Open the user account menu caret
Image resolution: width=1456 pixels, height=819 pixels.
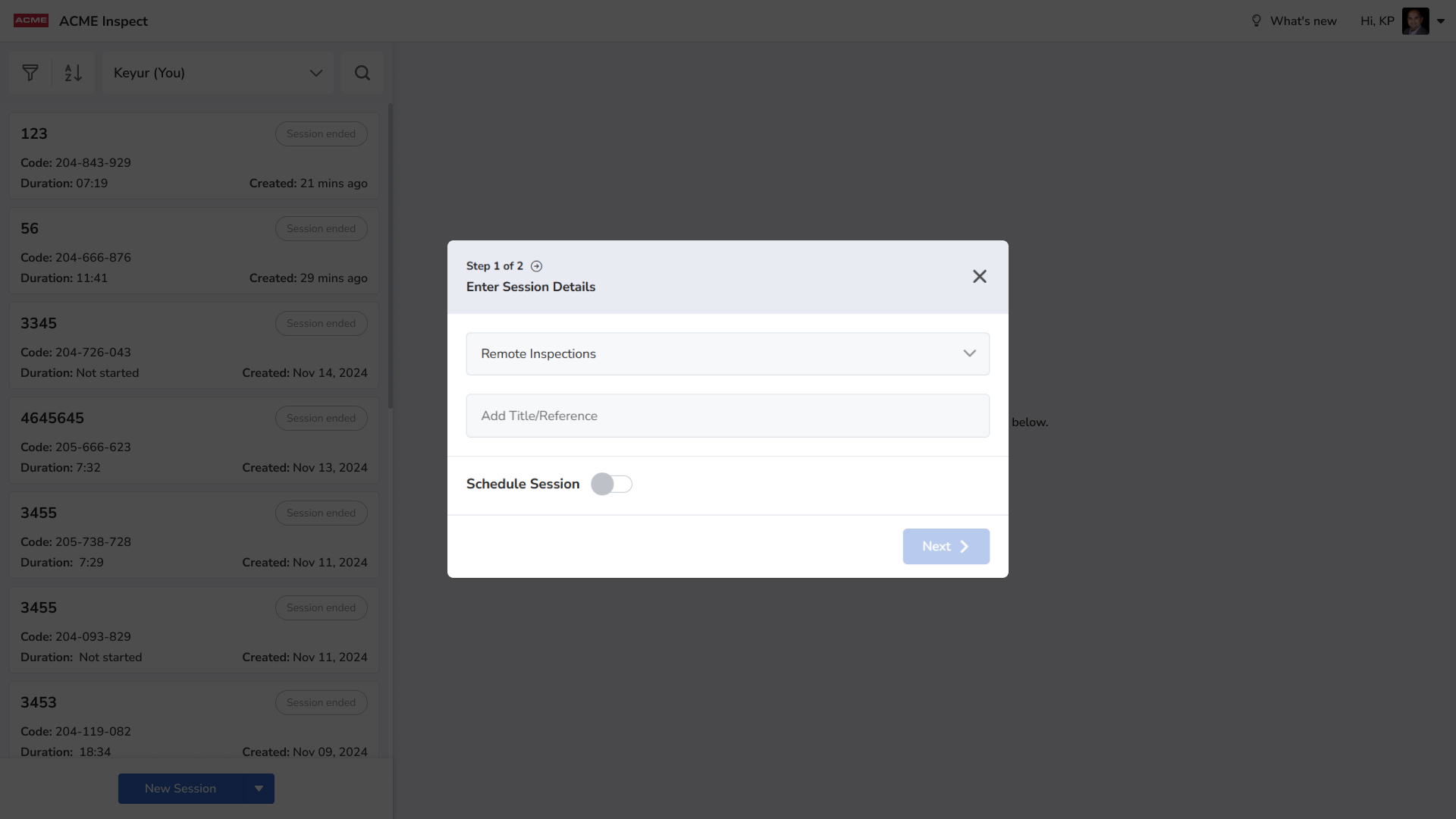click(1441, 21)
